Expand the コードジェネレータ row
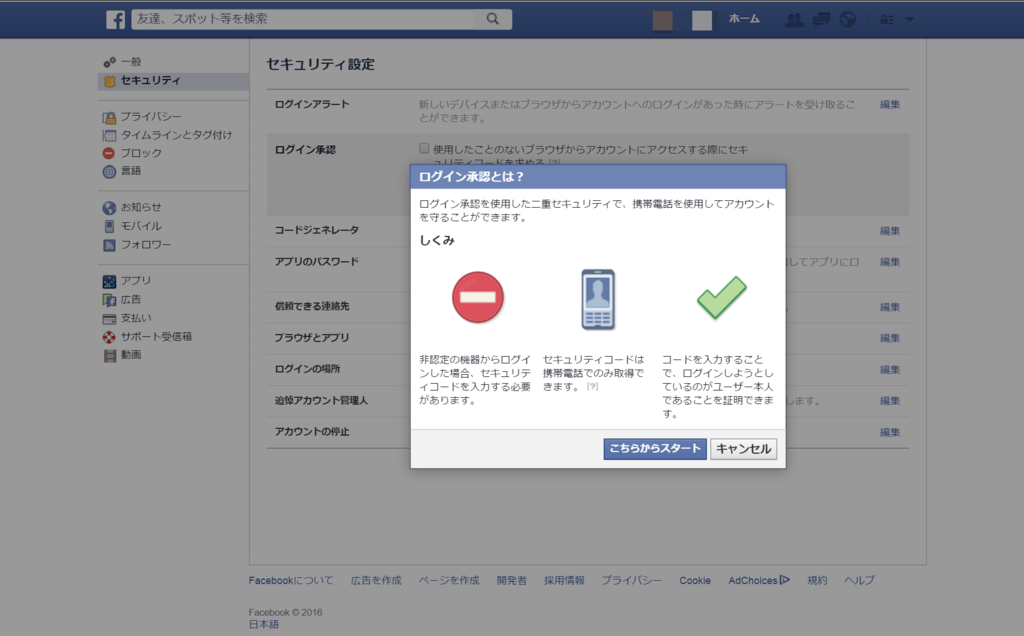This screenshot has width=1024, height=636. (x=588, y=231)
